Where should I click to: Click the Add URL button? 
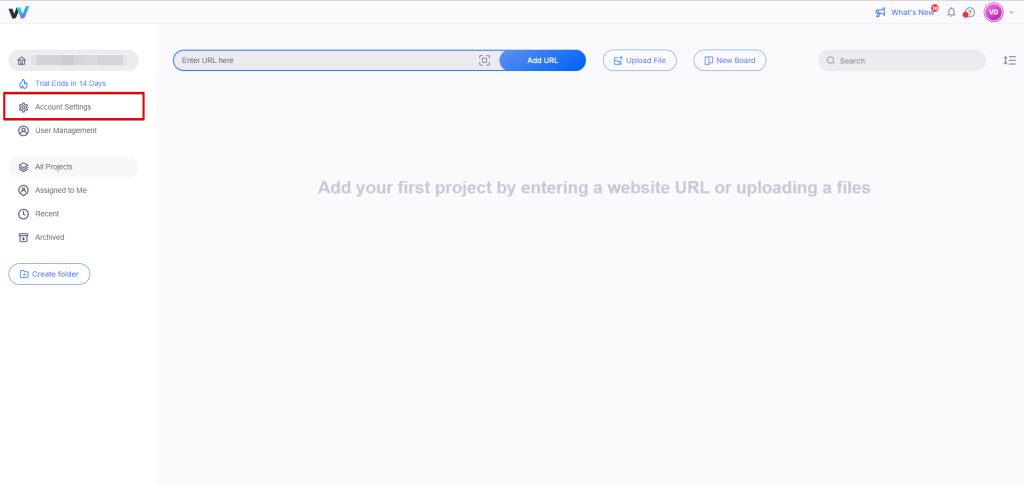[x=542, y=61]
